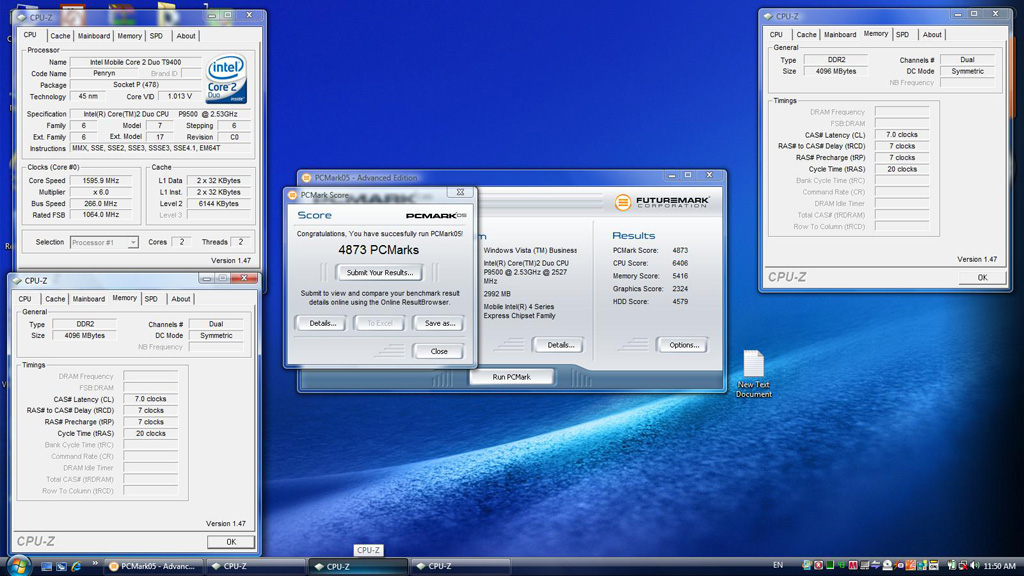
Task: Expand the quick launch overflow chevron
Action: [x=95, y=563]
